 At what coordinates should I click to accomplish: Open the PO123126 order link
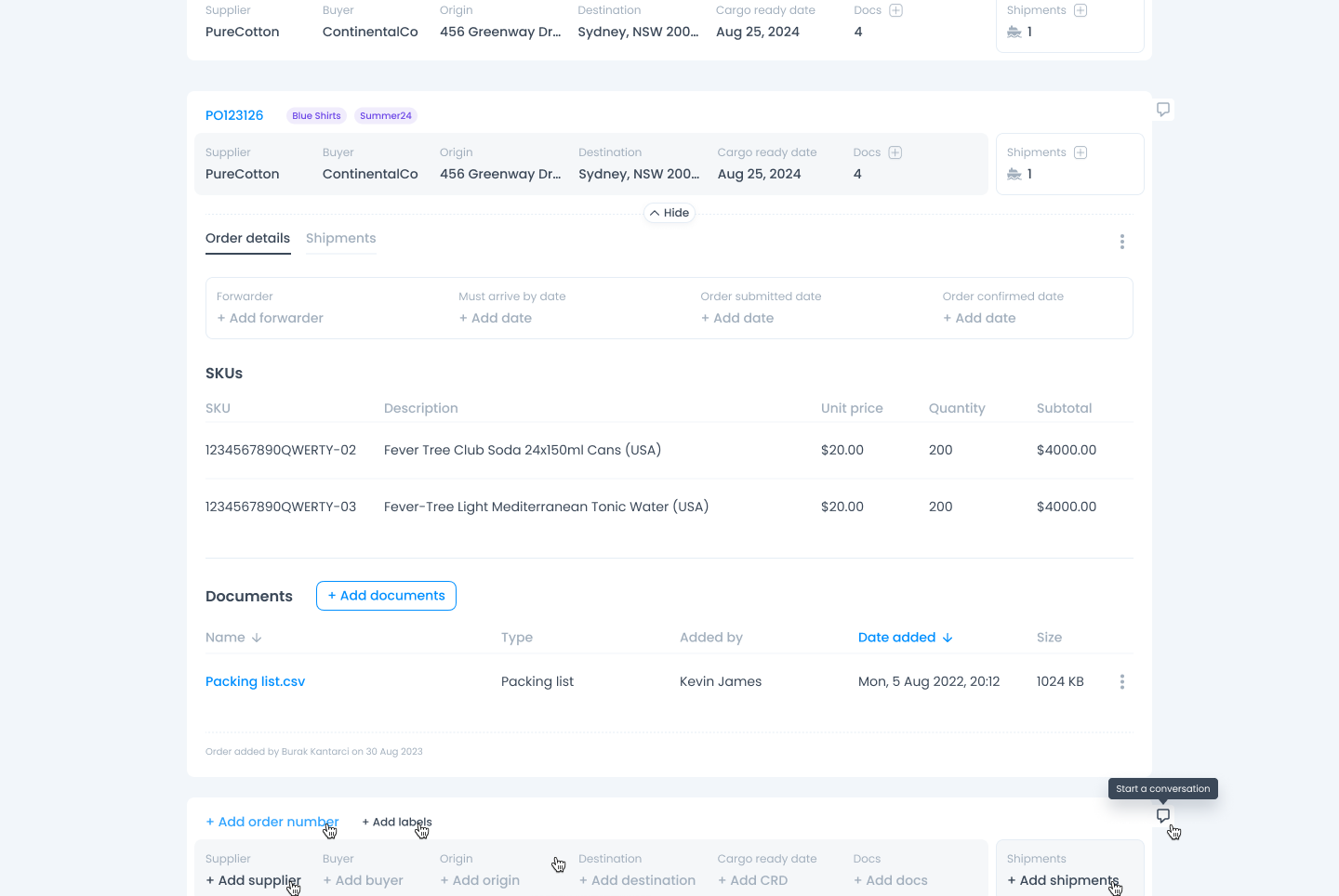click(x=234, y=115)
